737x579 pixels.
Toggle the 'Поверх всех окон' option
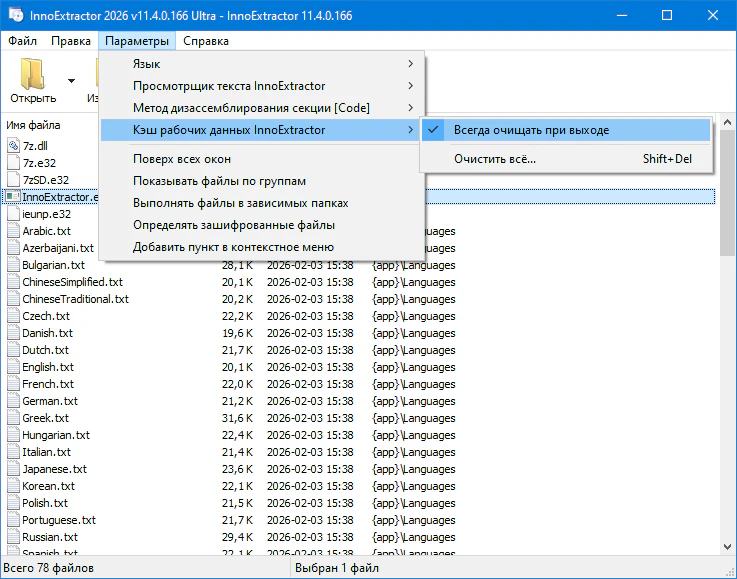[182, 158]
